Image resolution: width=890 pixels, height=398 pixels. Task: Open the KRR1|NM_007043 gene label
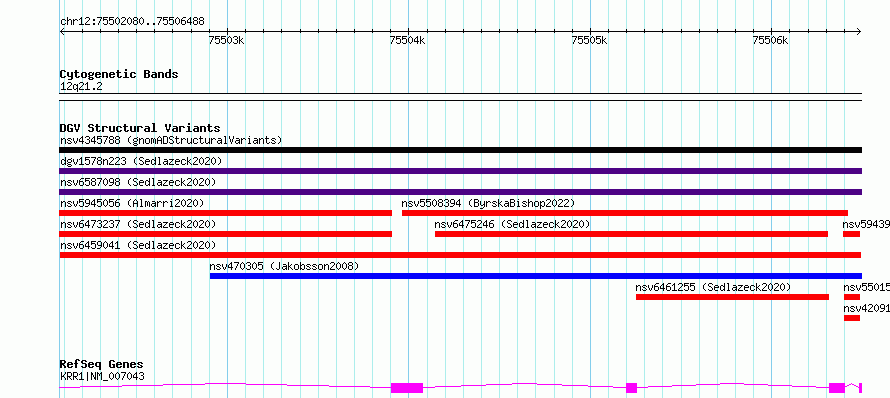tap(102, 376)
